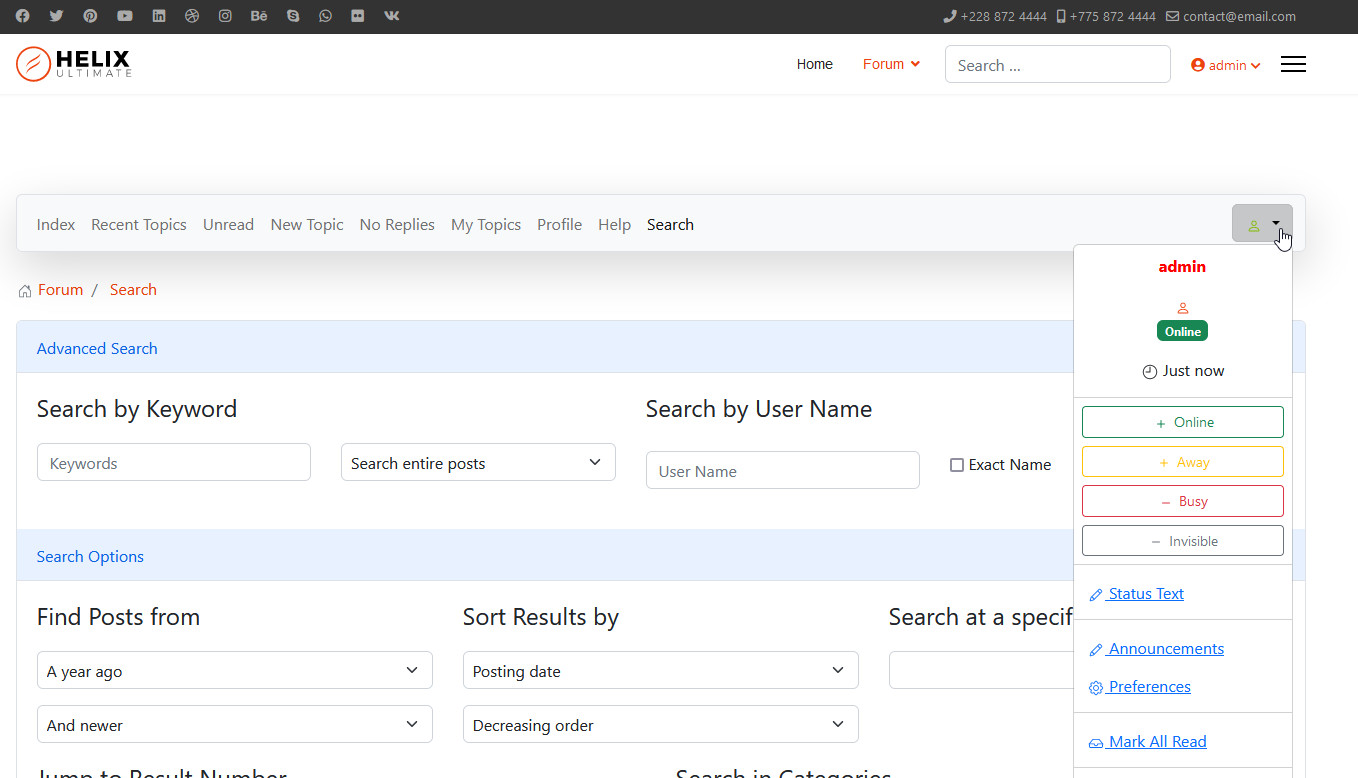Tick the Exact Name checkbox

click(x=957, y=465)
